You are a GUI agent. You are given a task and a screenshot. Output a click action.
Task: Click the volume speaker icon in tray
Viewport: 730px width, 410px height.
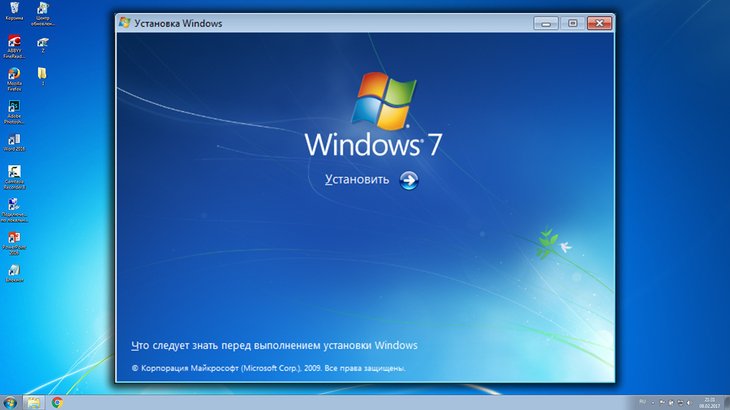pyautogui.click(x=689, y=403)
